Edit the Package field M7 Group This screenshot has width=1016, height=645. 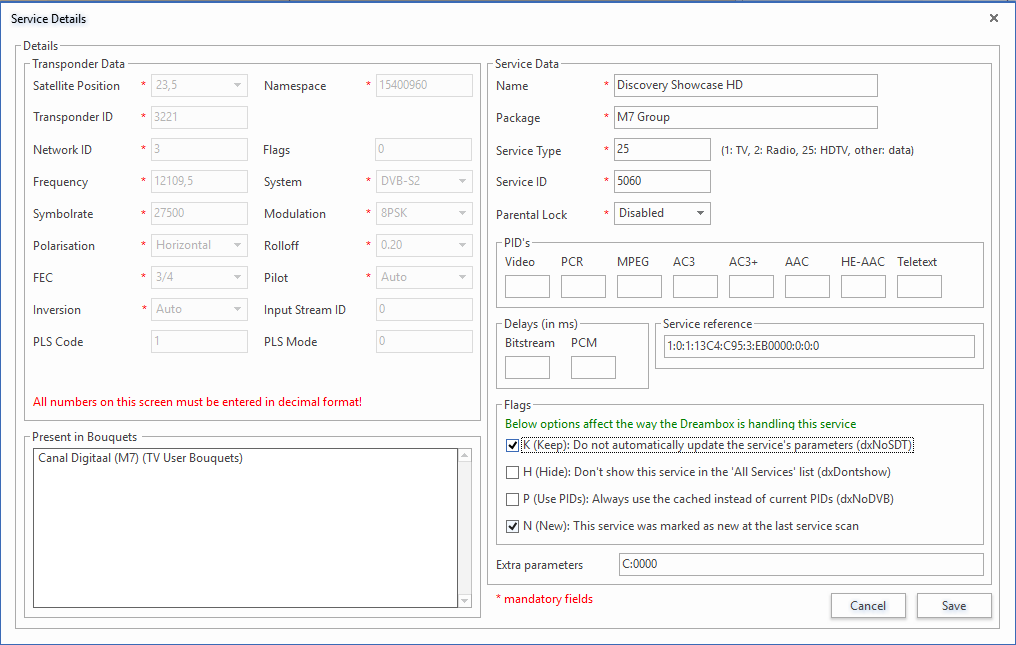coord(746,117)
